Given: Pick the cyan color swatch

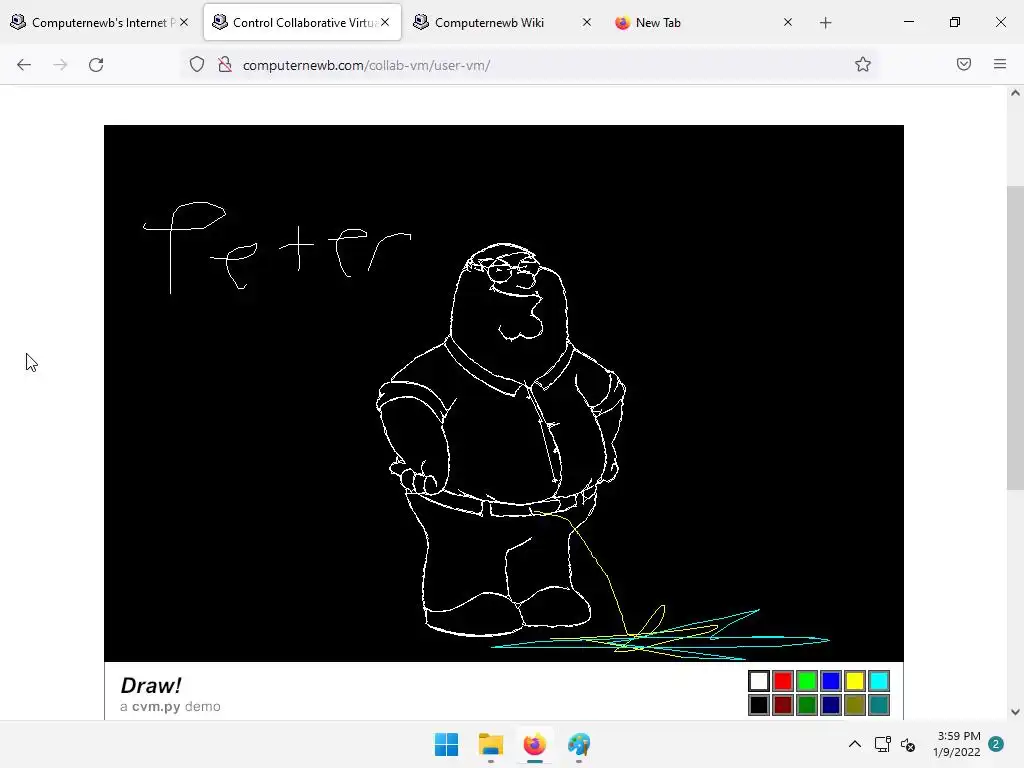Looking at the screenshot, I should coord(879,681).
